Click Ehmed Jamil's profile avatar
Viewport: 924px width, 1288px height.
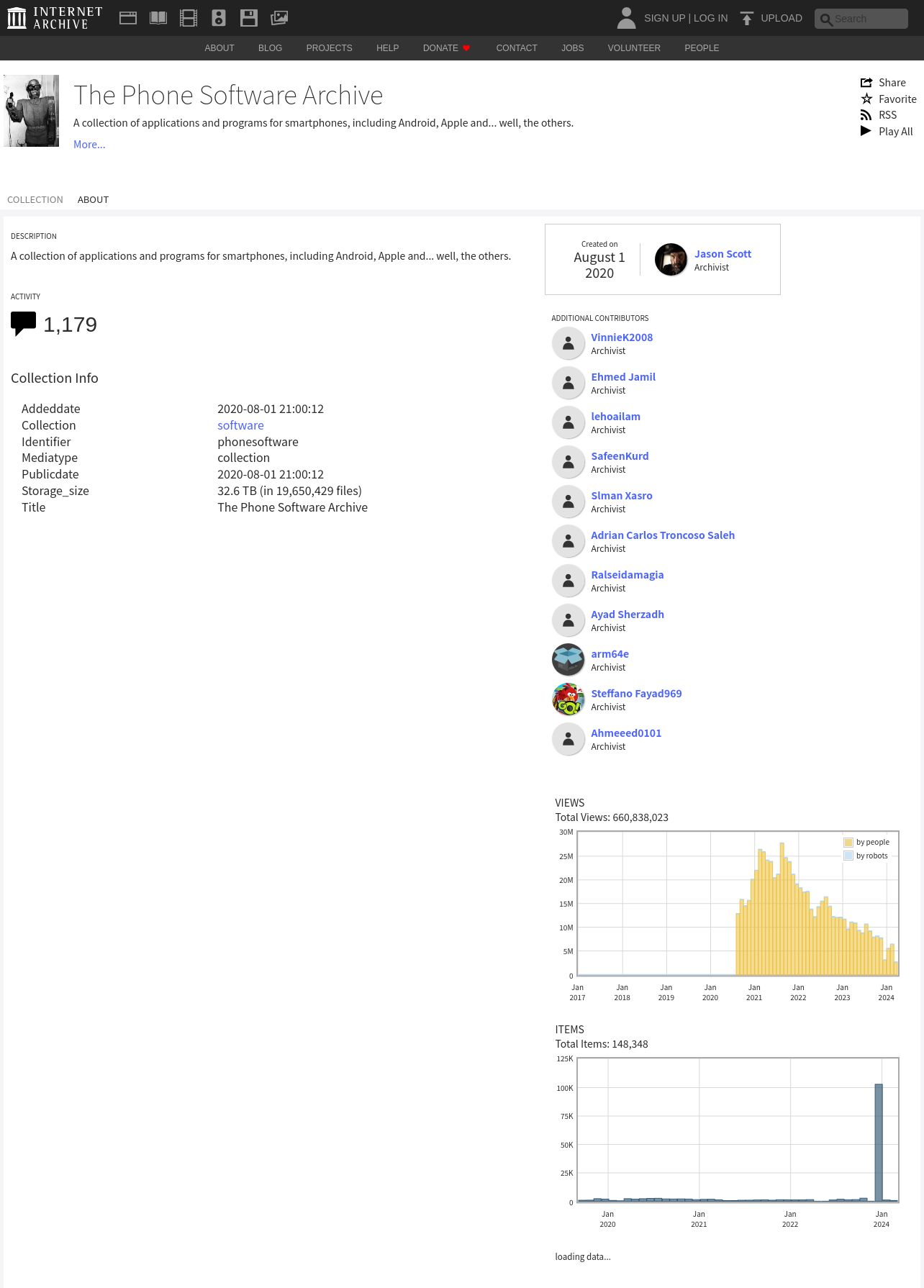(569, 383)
